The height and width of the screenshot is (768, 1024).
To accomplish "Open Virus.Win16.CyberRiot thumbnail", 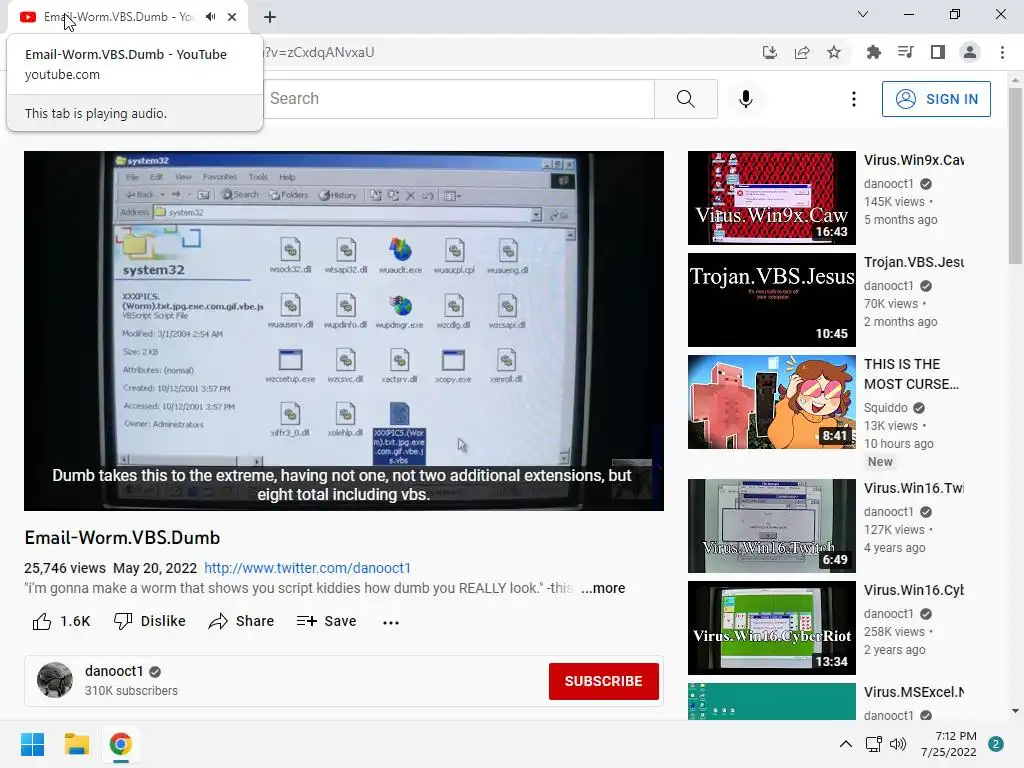I will tap(771, 628).
